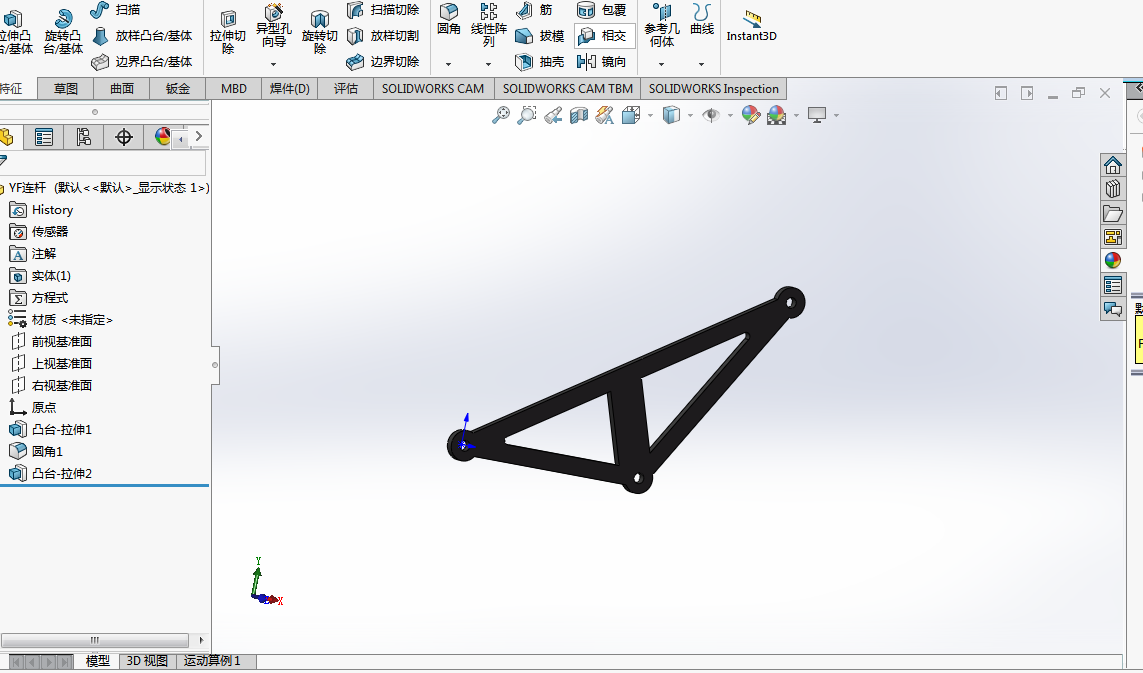
Task: Open the 线性阵列 dropdown arrow
Action: click(488, 65)
